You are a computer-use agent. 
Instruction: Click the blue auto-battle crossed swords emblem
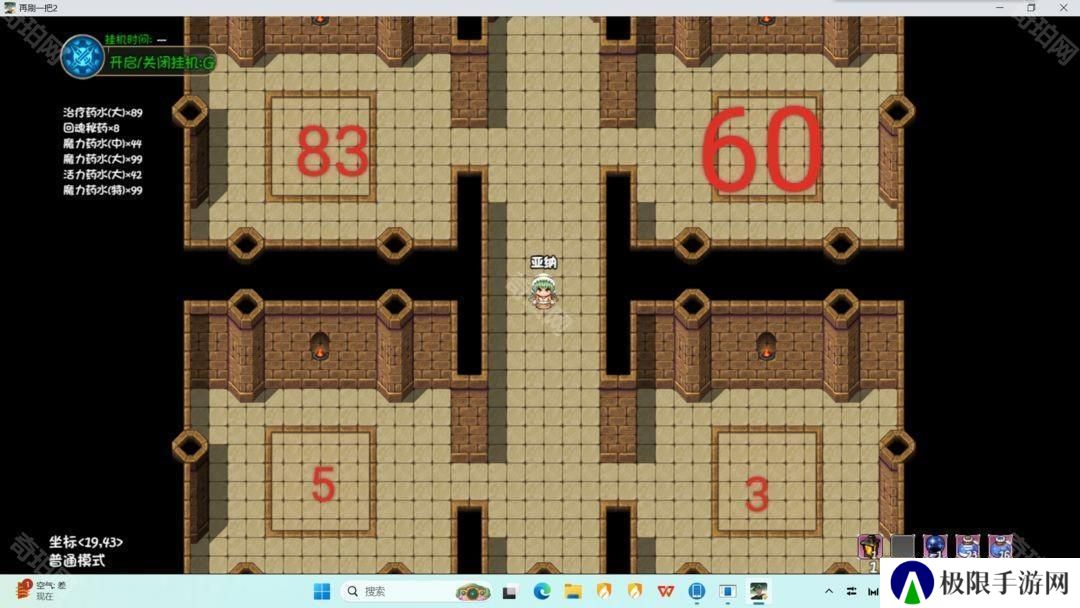82,56
